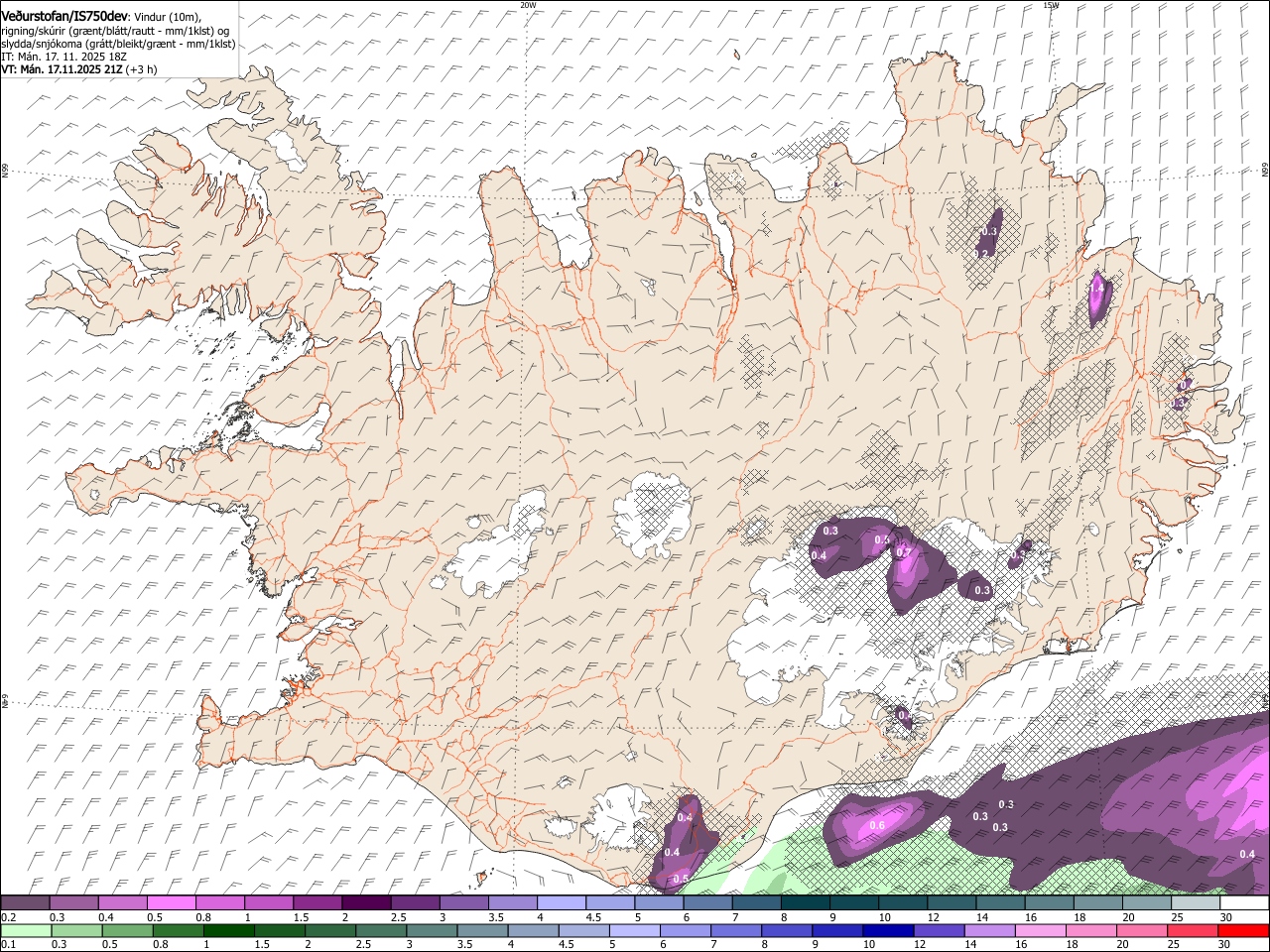Select the darkest purple 2 swatch in top legend row
The image size is (1270, 952).
click(365, 903)
